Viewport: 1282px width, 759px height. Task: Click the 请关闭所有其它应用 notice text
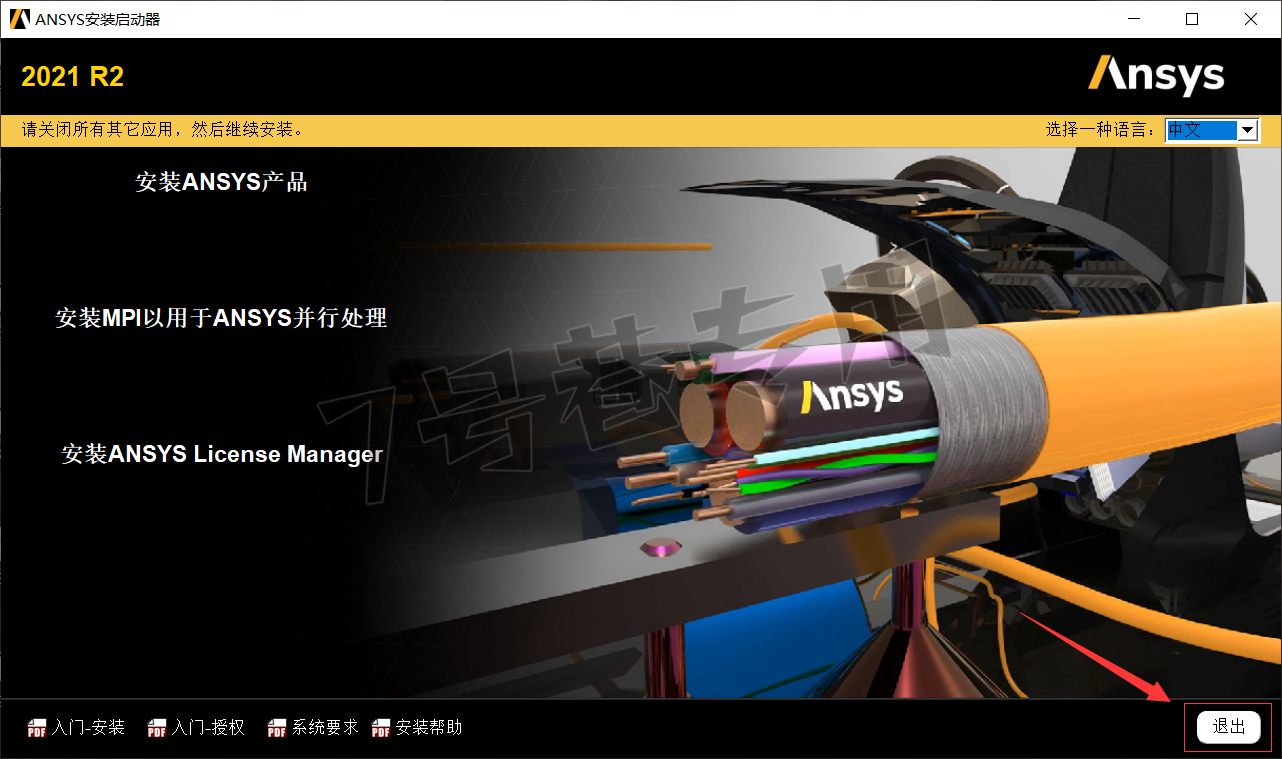(x=162, y=130)
